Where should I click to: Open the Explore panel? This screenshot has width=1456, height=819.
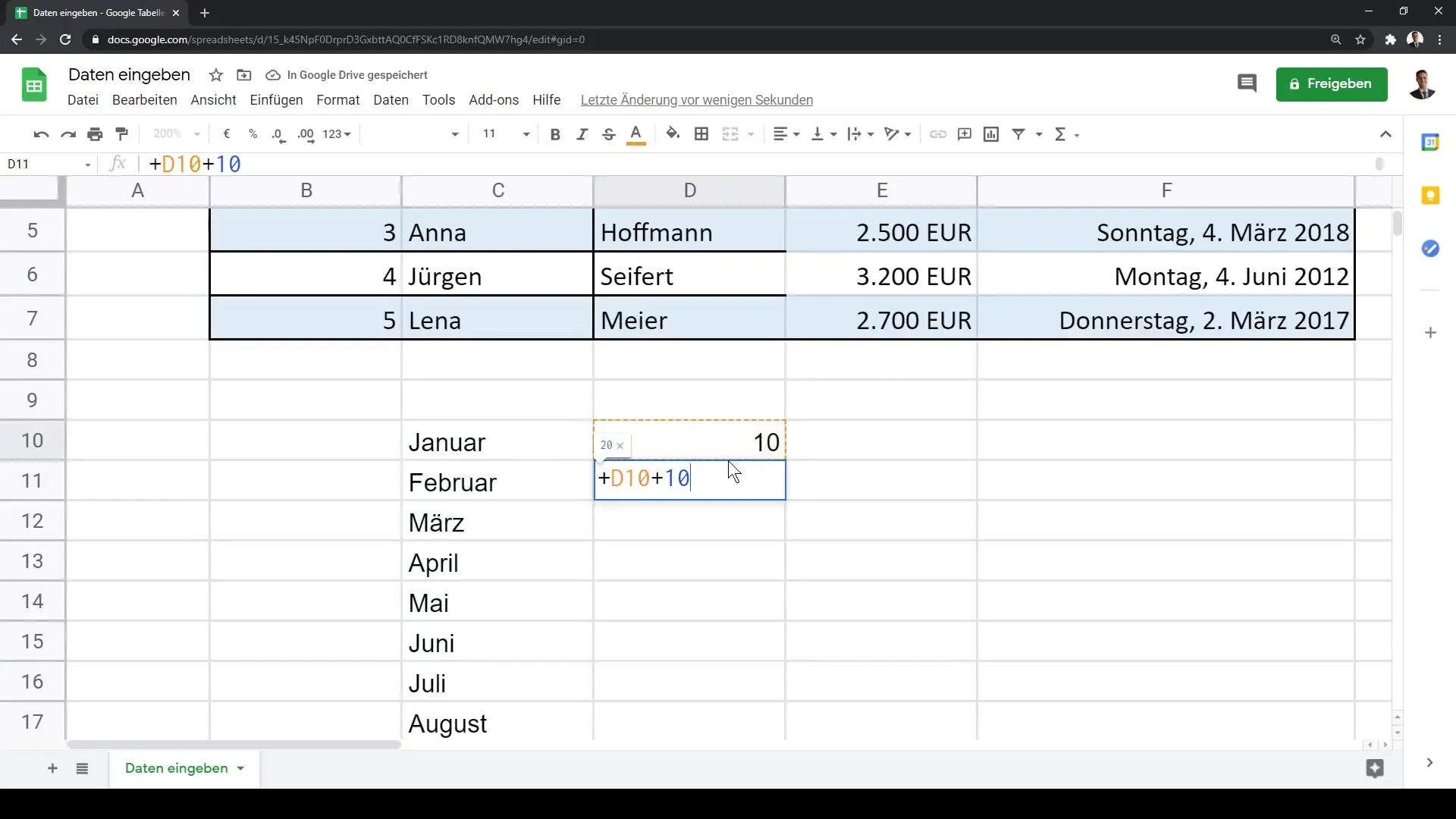(x=1375, y=769)
